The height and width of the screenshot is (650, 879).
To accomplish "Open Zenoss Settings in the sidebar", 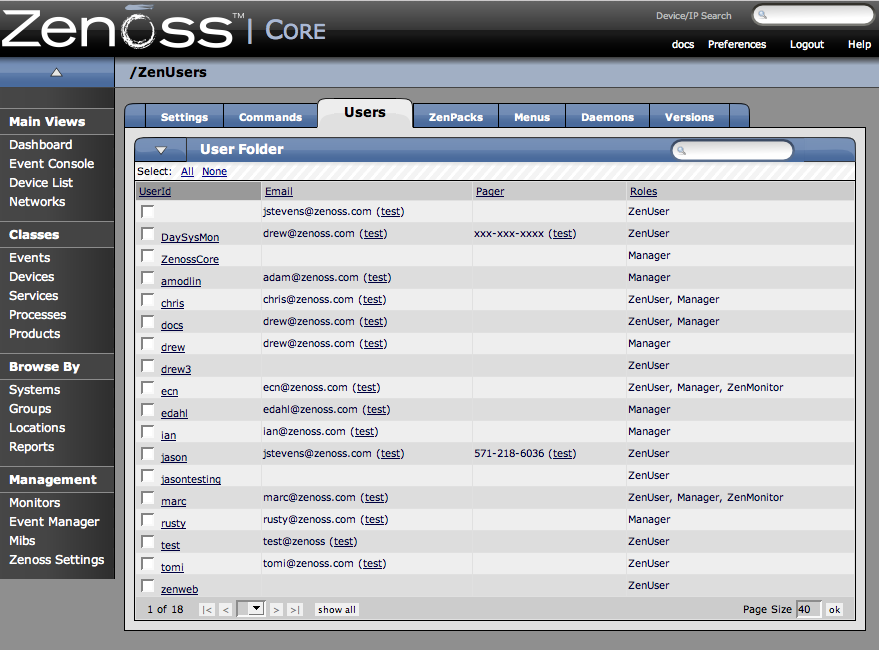I will [x=57, y=560].
